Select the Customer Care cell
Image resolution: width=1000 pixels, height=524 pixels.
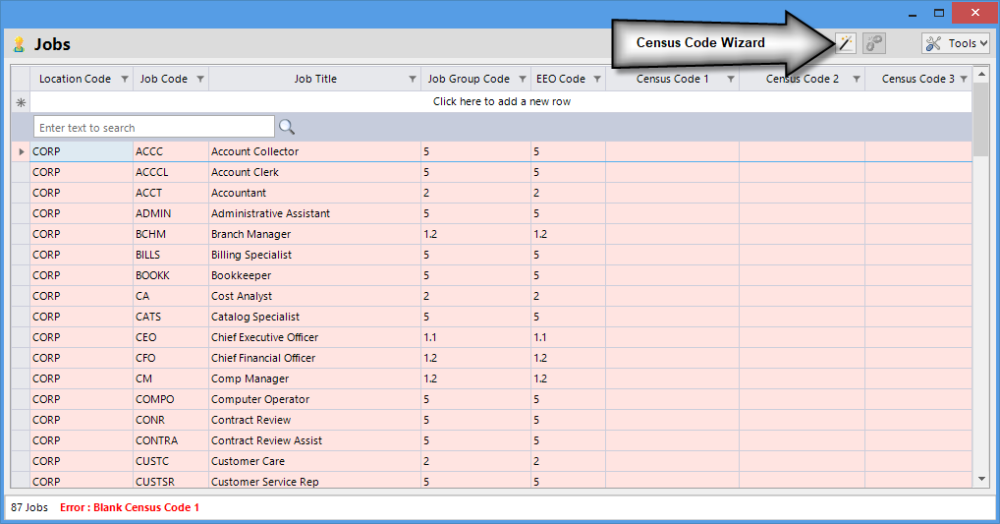click(x=314, y=461)
